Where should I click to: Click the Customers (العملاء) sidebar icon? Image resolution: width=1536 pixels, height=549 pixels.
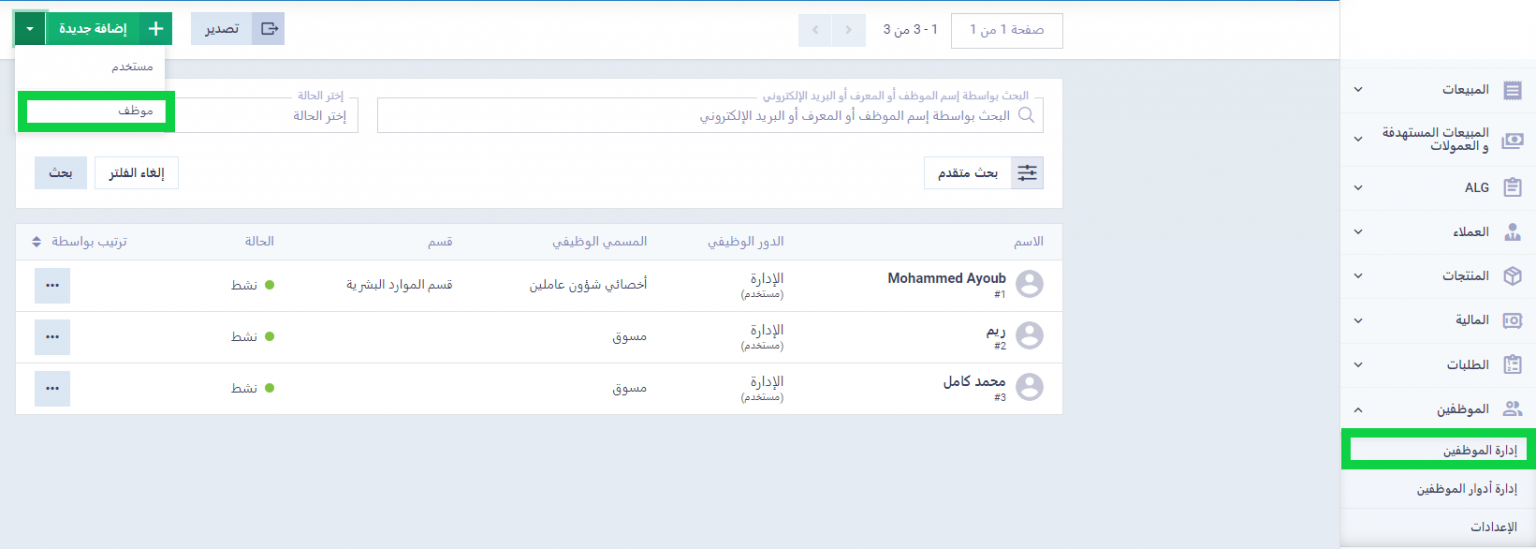(1512, 232)
